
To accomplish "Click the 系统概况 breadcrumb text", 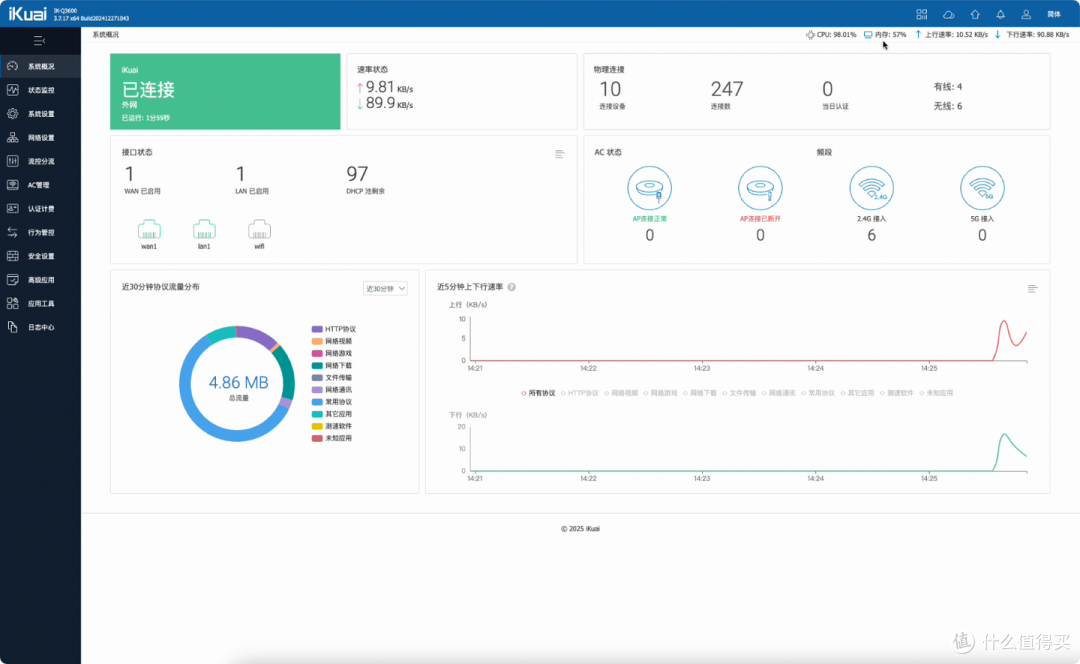I will tap(105, 34).
